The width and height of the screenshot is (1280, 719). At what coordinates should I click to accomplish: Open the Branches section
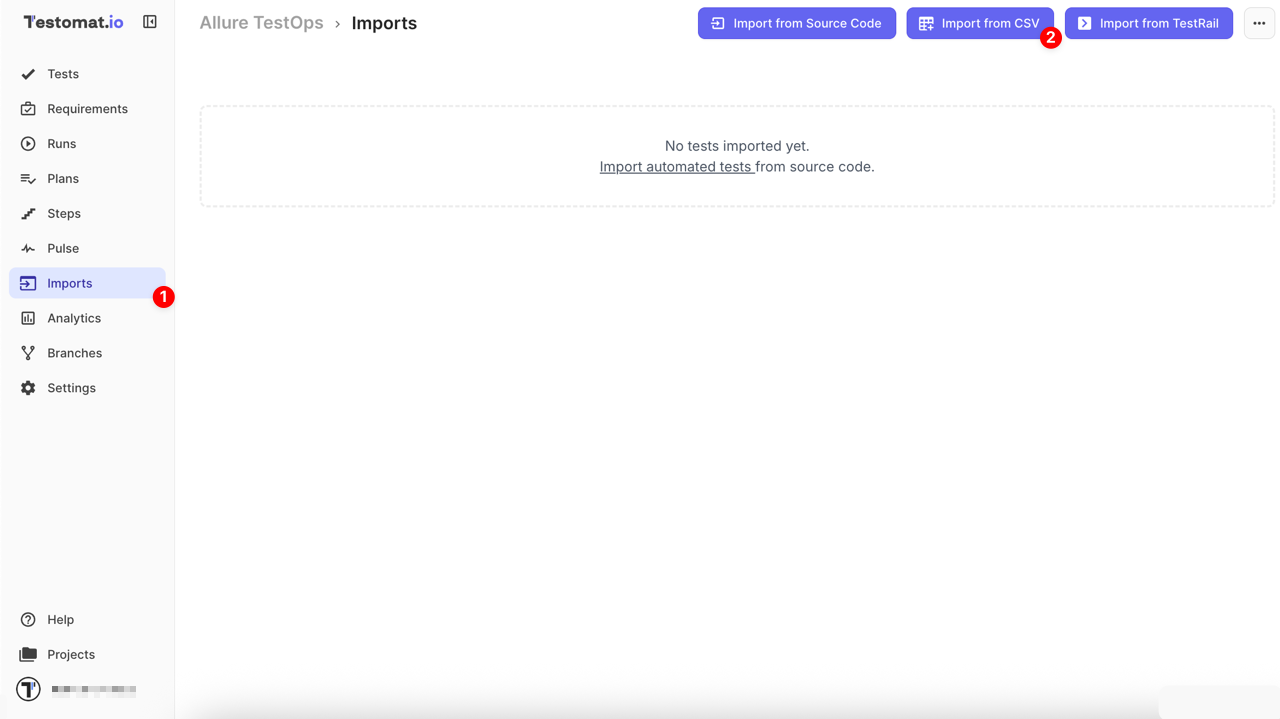click(x=74, y=352)
